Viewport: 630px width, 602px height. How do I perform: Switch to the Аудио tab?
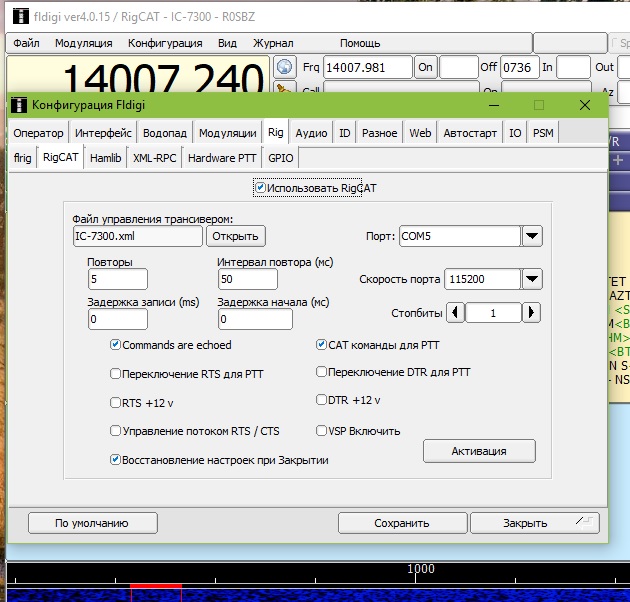tap(311, 133)
